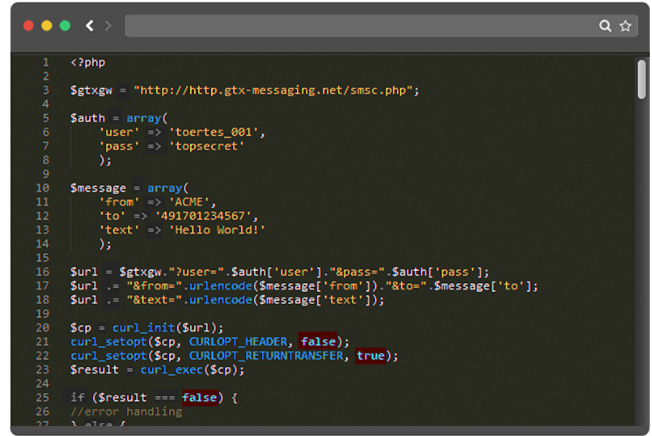Screen dimensions: 652x436
Task: Click '$result' variable on line 23
Action: tap(94, 369)
